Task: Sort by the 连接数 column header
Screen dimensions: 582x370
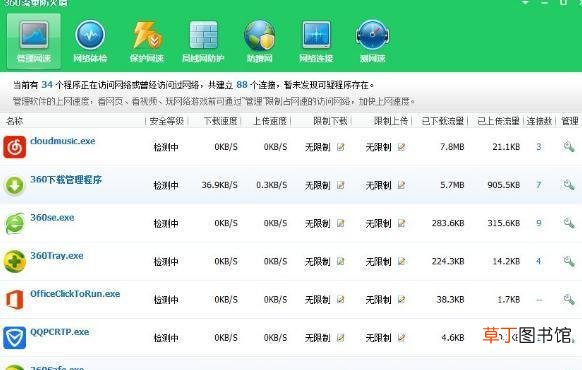Action: coord(539,121)
